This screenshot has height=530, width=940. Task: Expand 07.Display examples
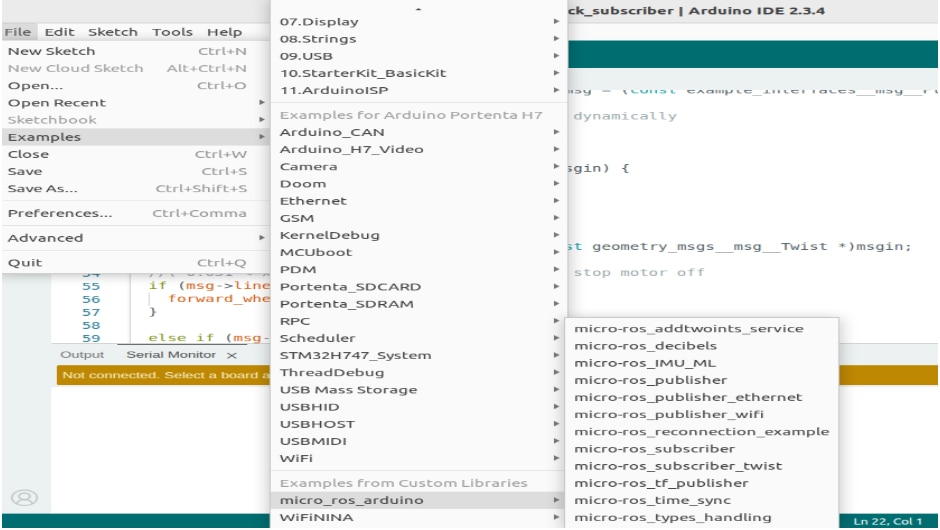(x=418, y=22)
